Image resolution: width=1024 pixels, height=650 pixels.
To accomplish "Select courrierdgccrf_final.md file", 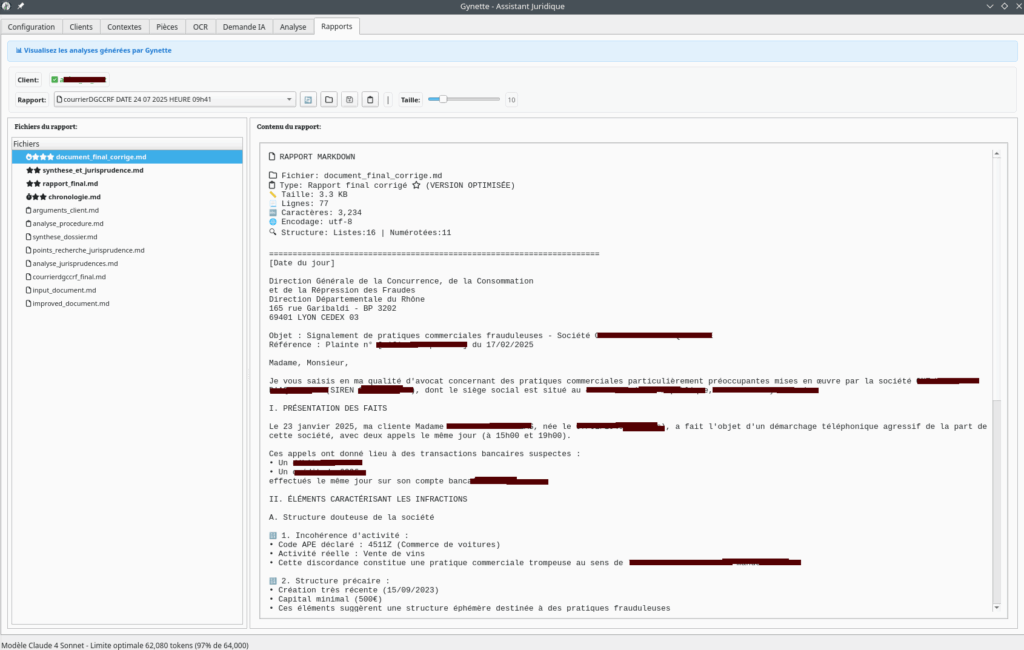I will [70, 276].
